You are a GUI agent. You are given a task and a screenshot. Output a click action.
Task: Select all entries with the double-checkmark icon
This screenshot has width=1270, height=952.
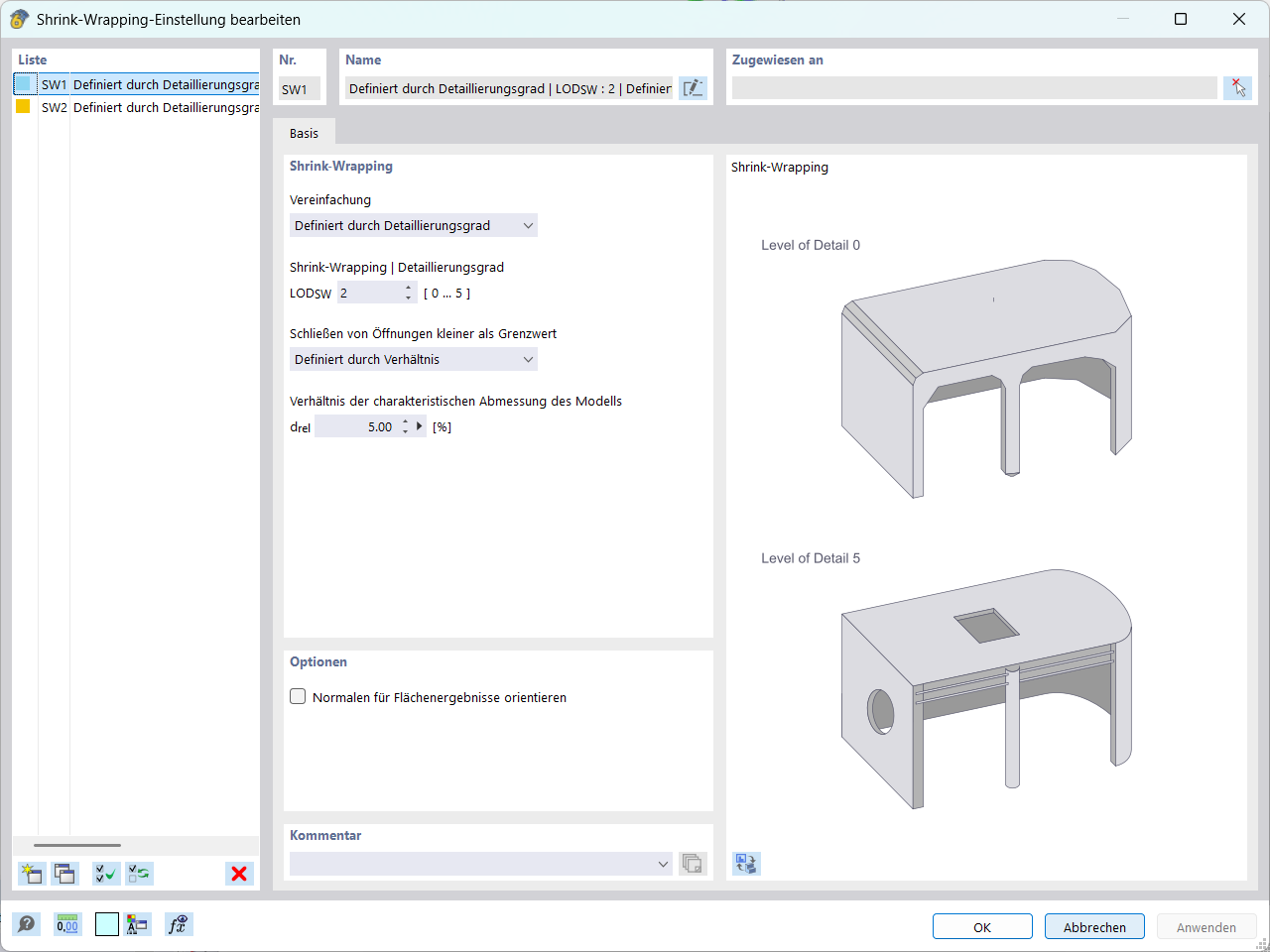click(105, 874)
